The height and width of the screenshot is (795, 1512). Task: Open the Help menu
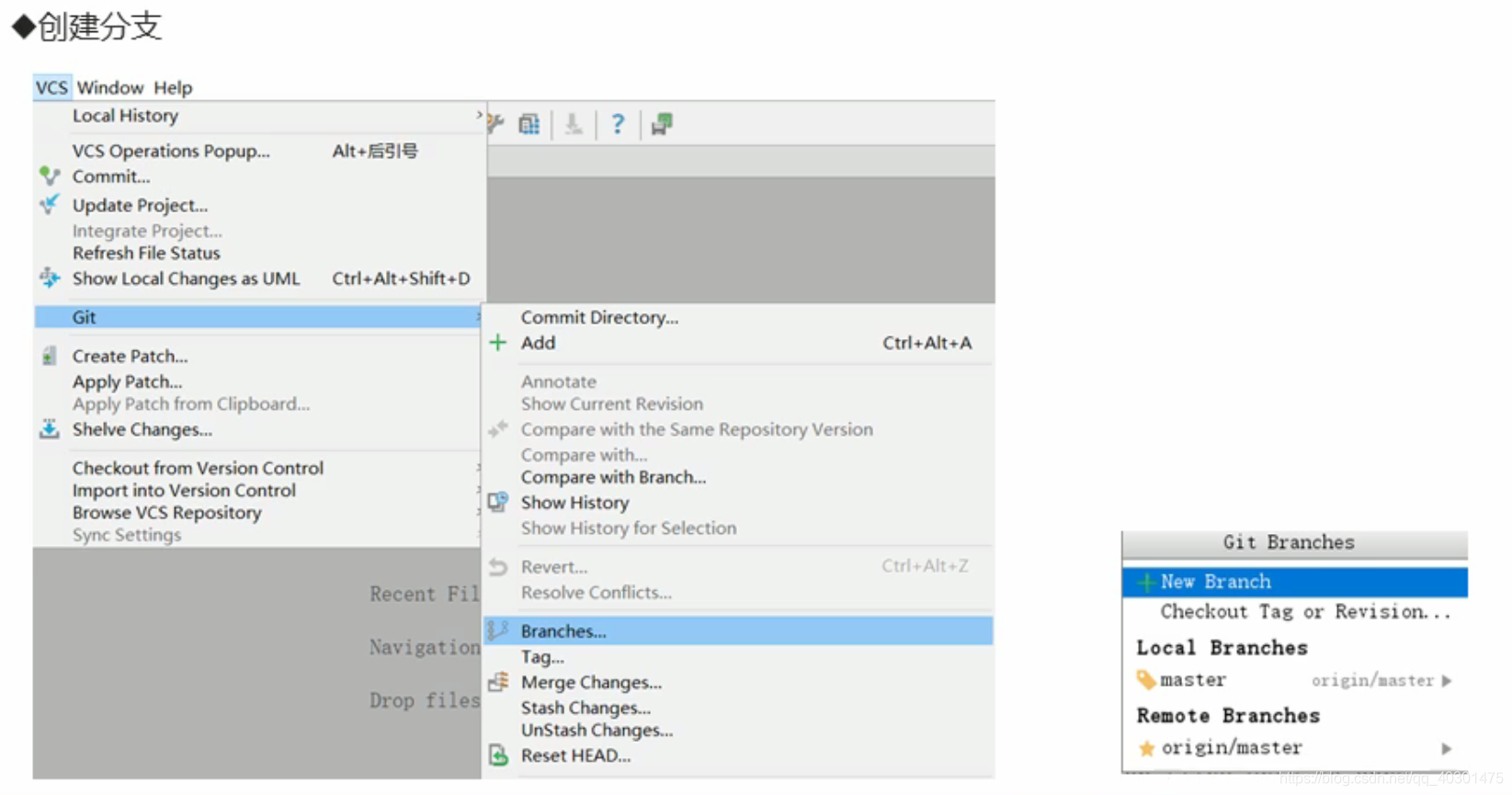(173, 87)
